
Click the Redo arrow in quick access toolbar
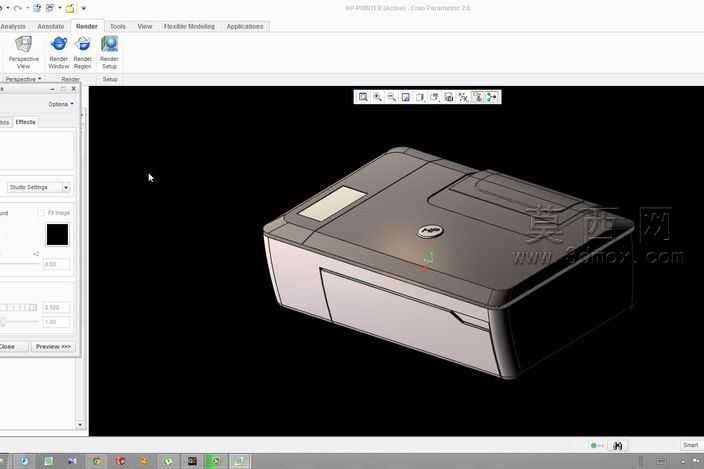[x=18, y=8]
